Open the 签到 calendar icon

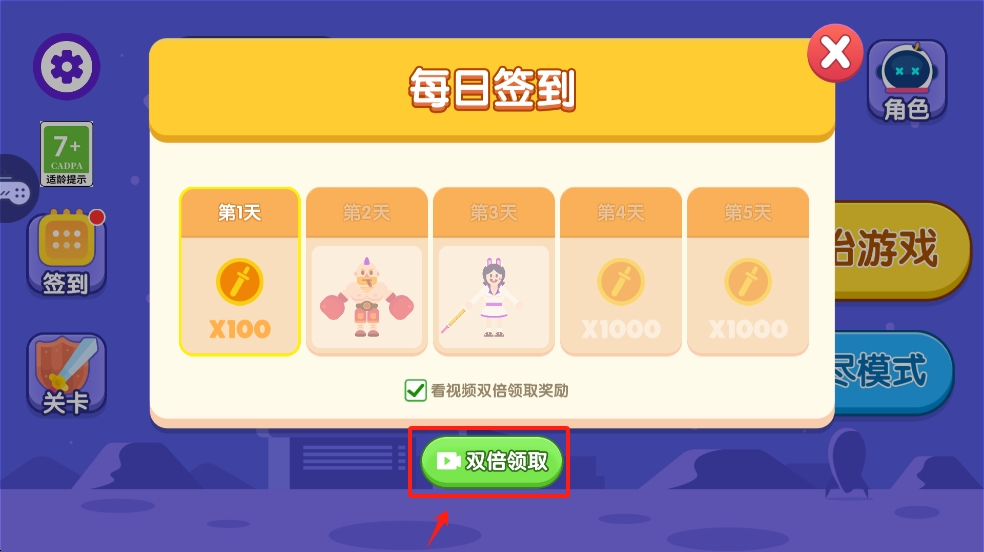tap(67, 253)
